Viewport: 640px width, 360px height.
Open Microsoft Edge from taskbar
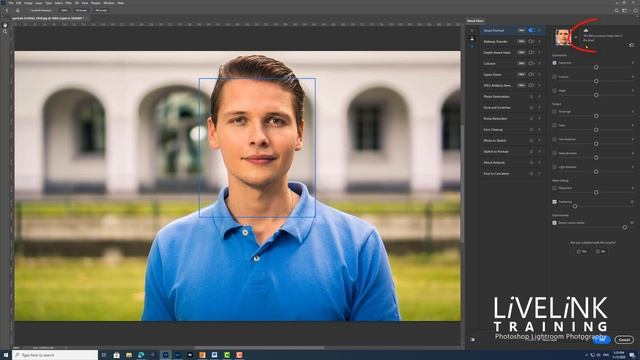141,355
